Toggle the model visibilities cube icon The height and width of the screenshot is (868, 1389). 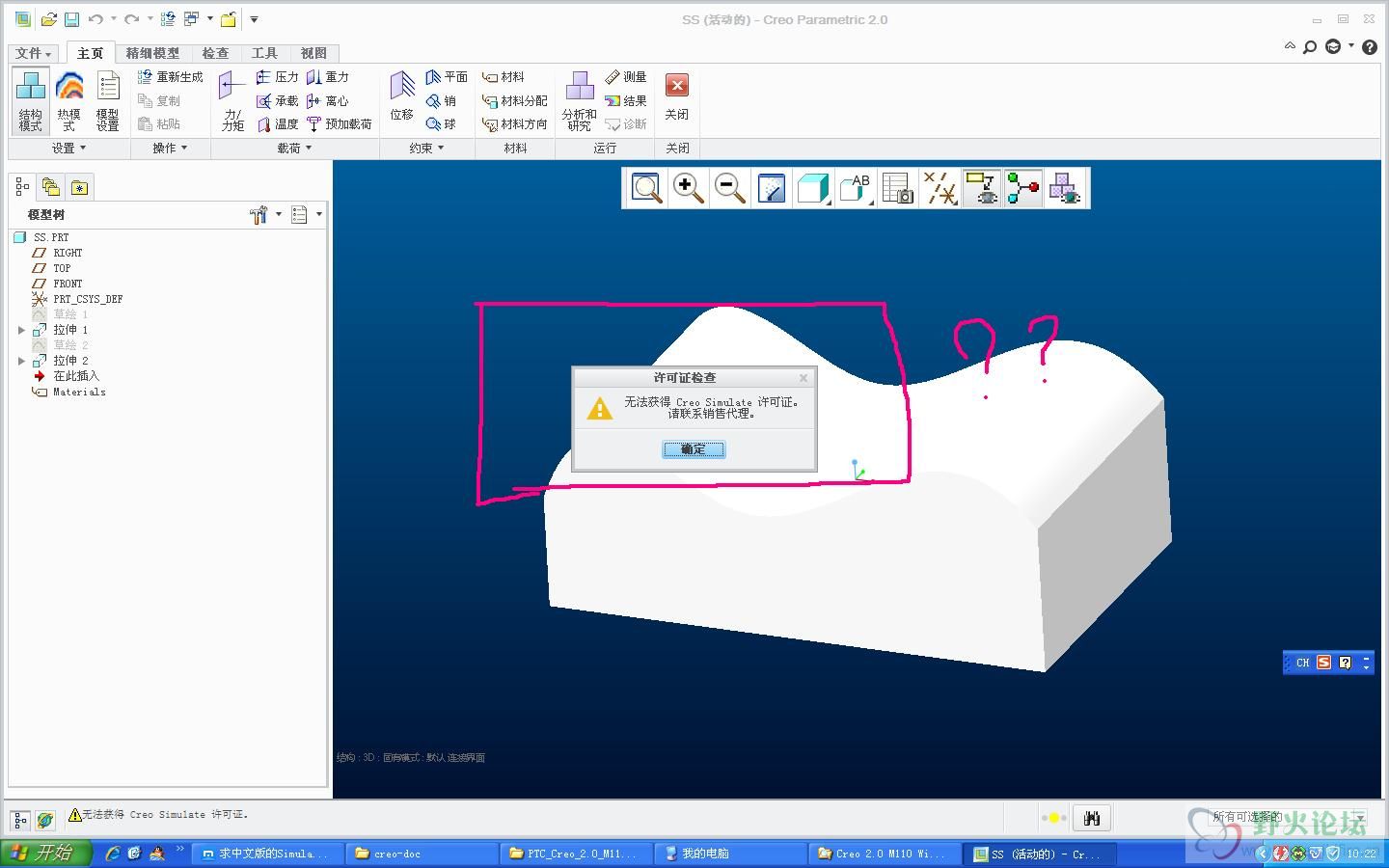pos(1065,188)
